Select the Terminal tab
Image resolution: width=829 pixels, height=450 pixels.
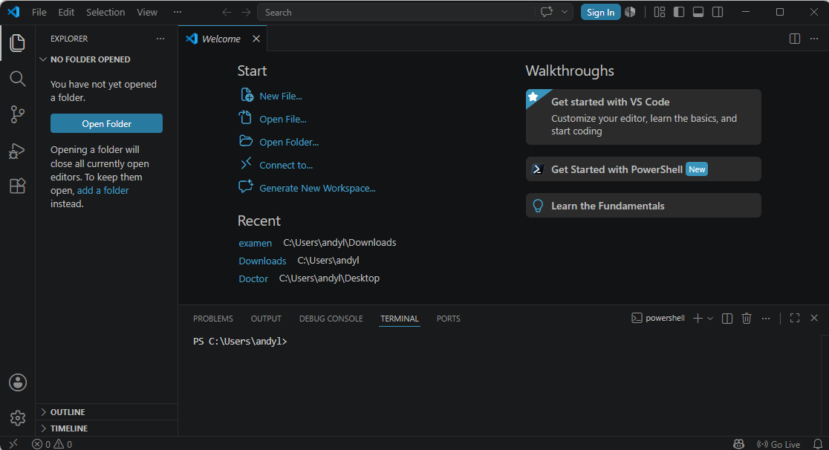coord(400,318)
